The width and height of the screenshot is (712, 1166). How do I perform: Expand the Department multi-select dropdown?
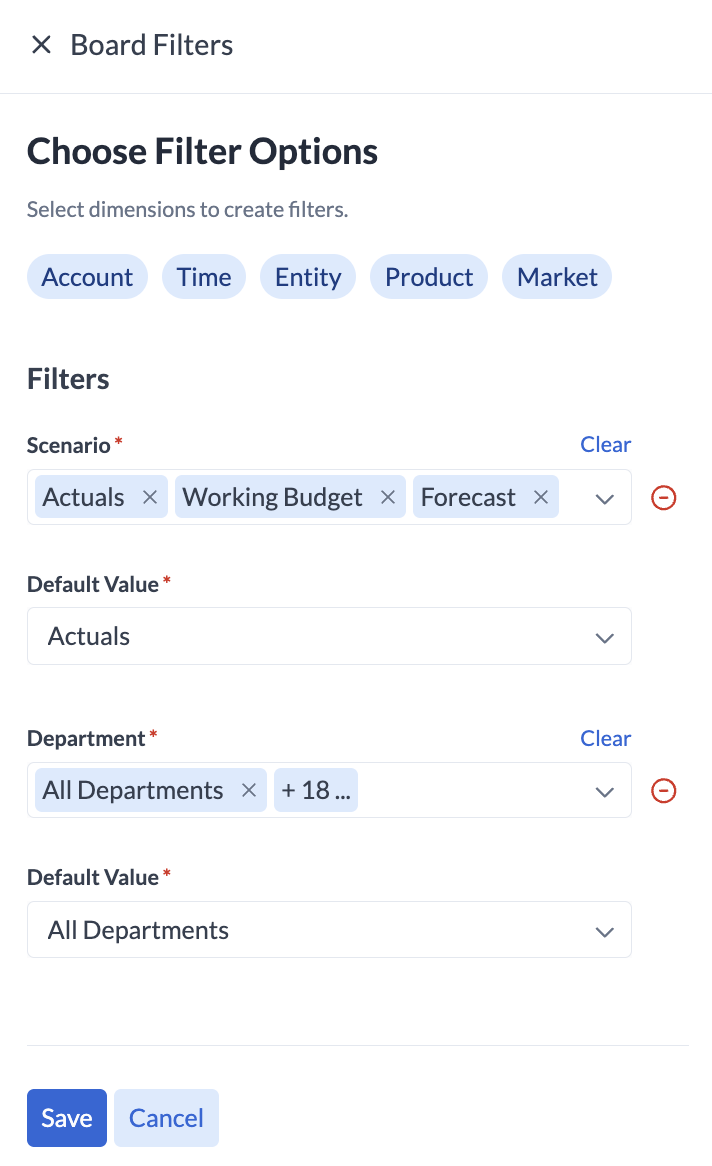604,792
